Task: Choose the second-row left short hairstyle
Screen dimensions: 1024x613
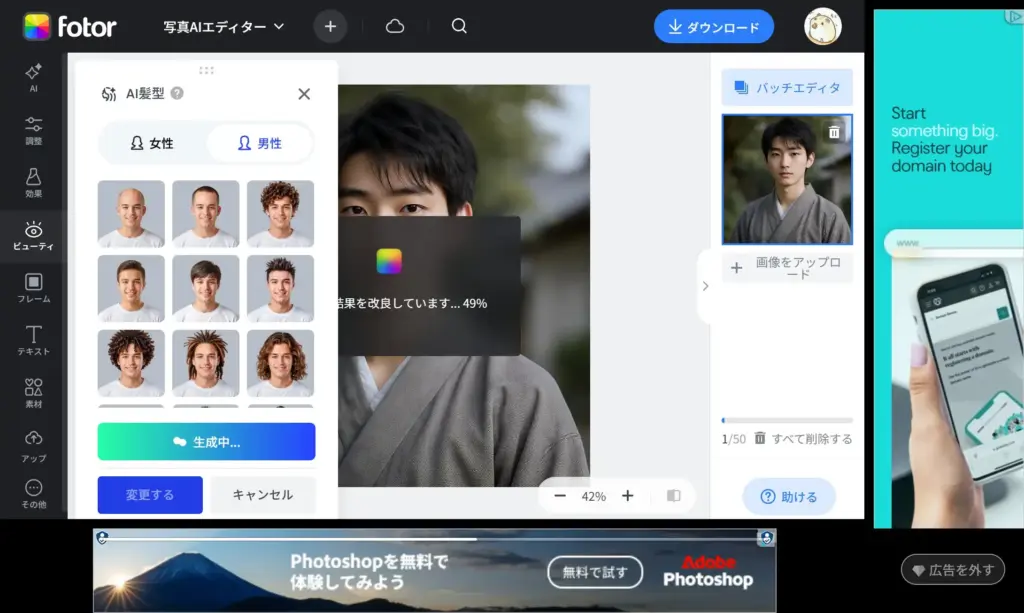Action: click(x=131, y=288)
